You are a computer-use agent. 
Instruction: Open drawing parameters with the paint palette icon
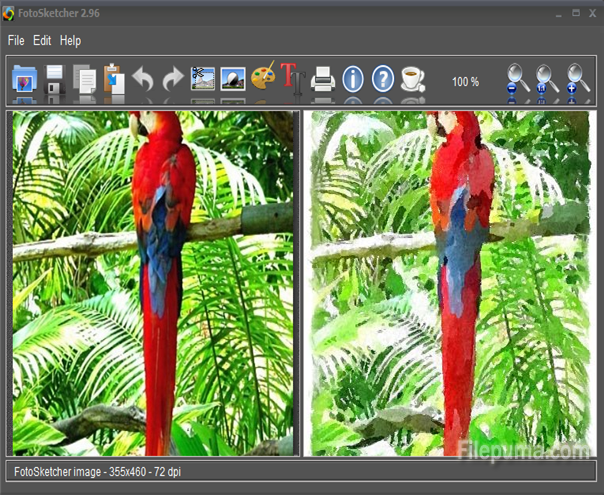coord(263,78)
